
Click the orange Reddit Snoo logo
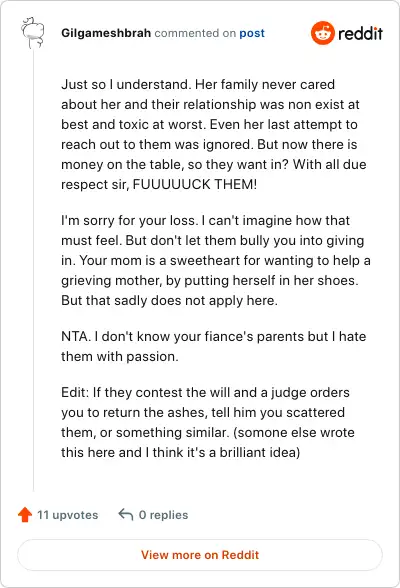click(322, 33)
